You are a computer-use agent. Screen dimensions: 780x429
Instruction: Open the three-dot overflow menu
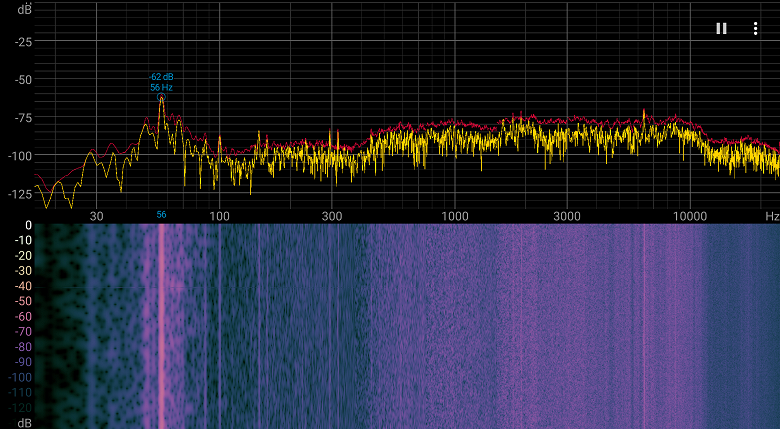click(x=755, y=28)
